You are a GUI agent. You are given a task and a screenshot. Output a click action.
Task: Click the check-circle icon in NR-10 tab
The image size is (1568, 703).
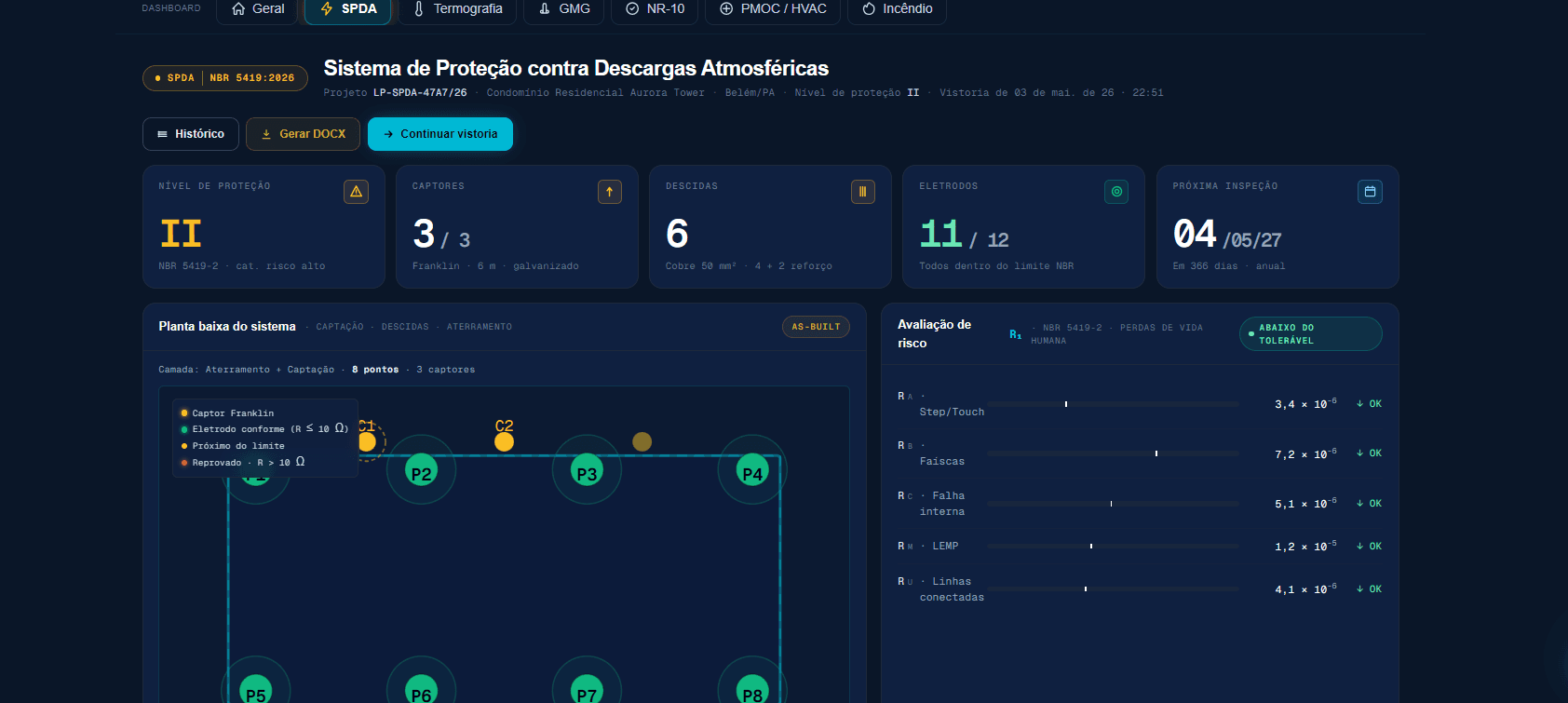[632, 8]
